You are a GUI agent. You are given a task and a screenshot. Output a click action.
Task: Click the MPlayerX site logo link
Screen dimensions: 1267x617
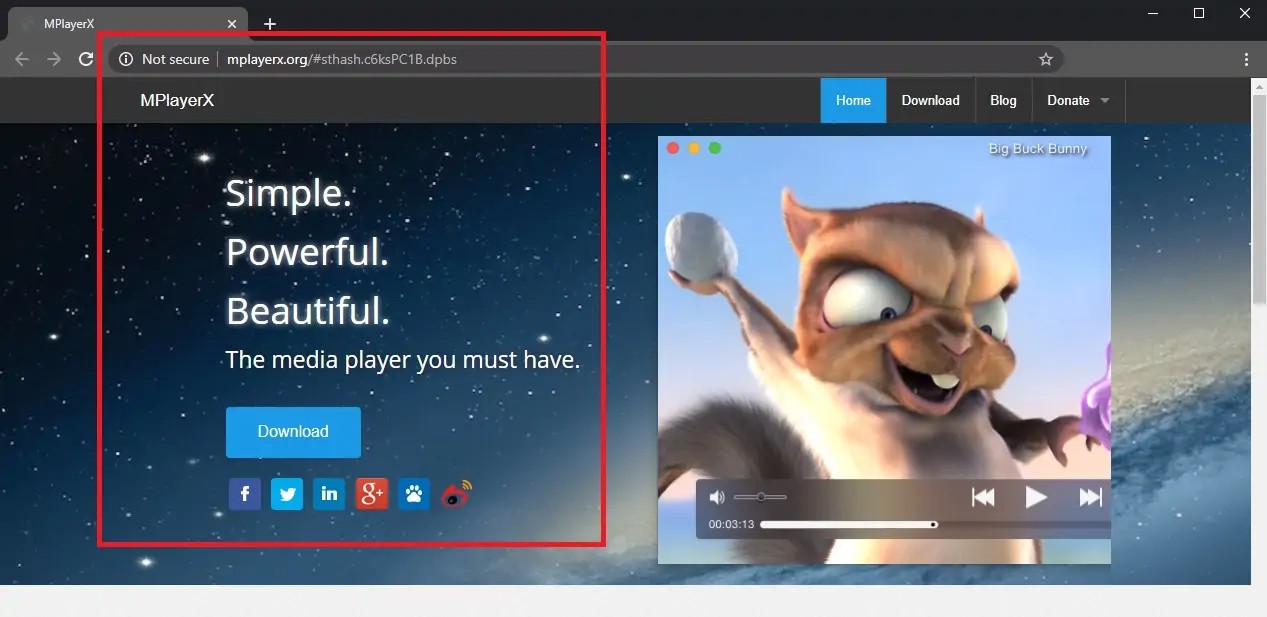click(177, 100)
